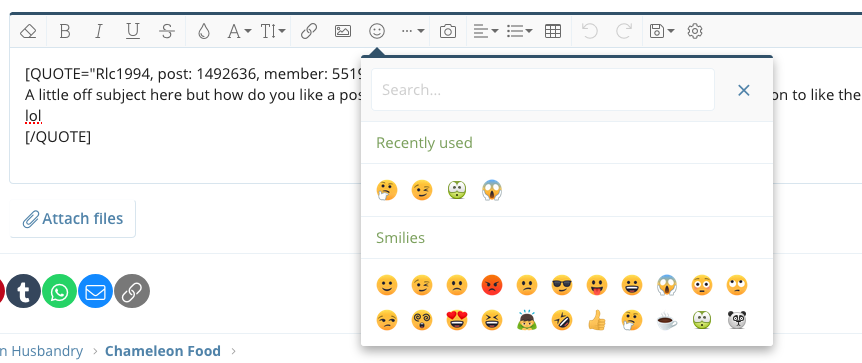The height and width of the screenshot is (363, 862).
Task: Insert the dizzy spiral-eyes smiley
Action: pyautogui.click(x=422, y=320)
